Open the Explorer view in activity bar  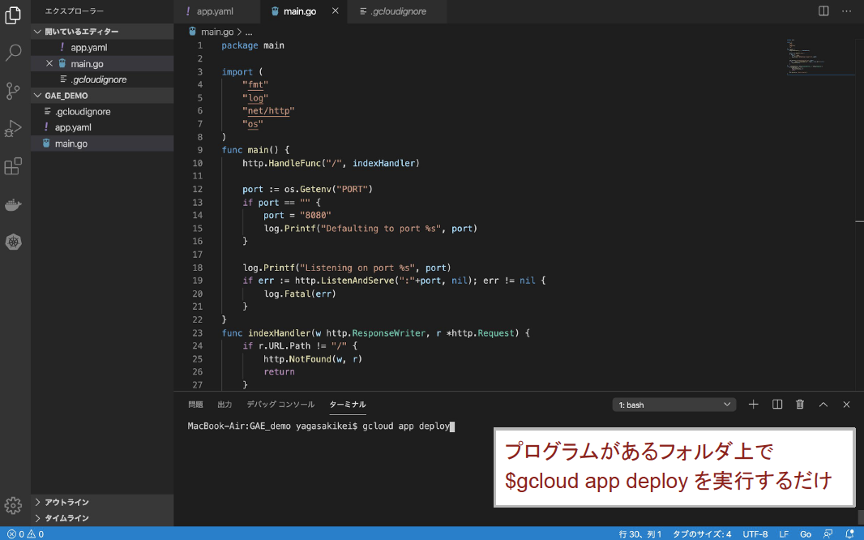point(13,15)
